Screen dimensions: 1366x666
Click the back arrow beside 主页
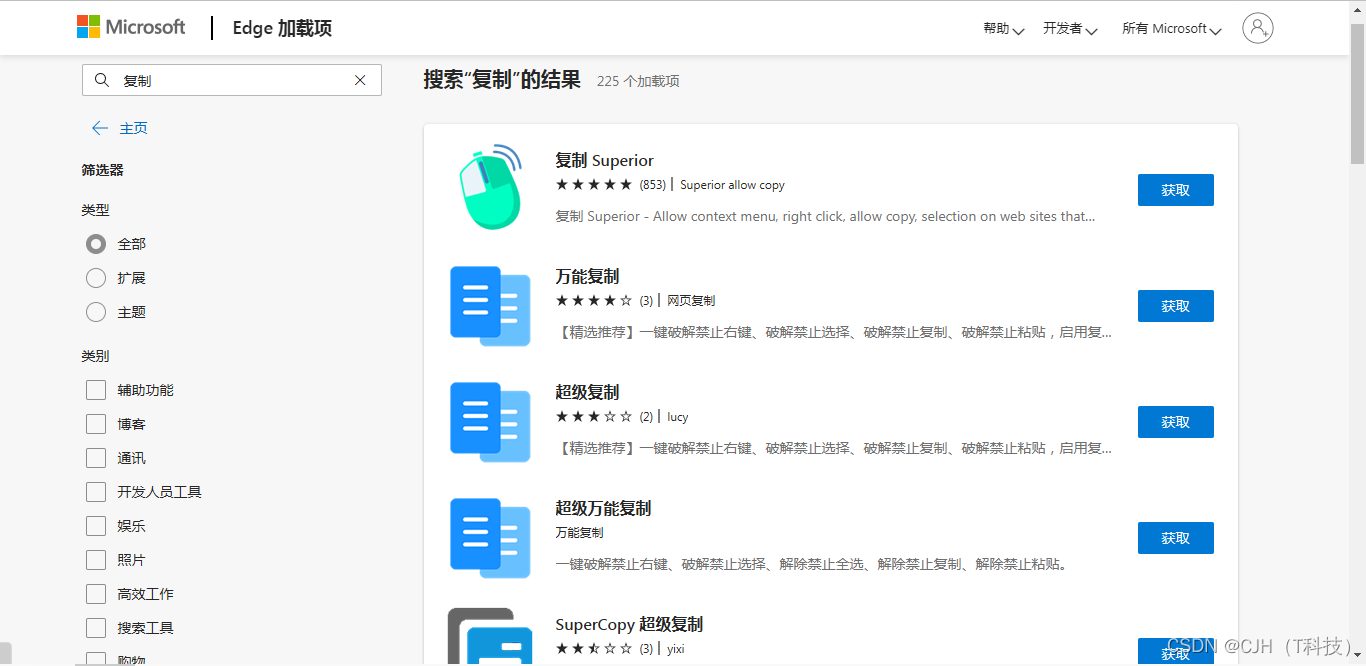(99, 128)
